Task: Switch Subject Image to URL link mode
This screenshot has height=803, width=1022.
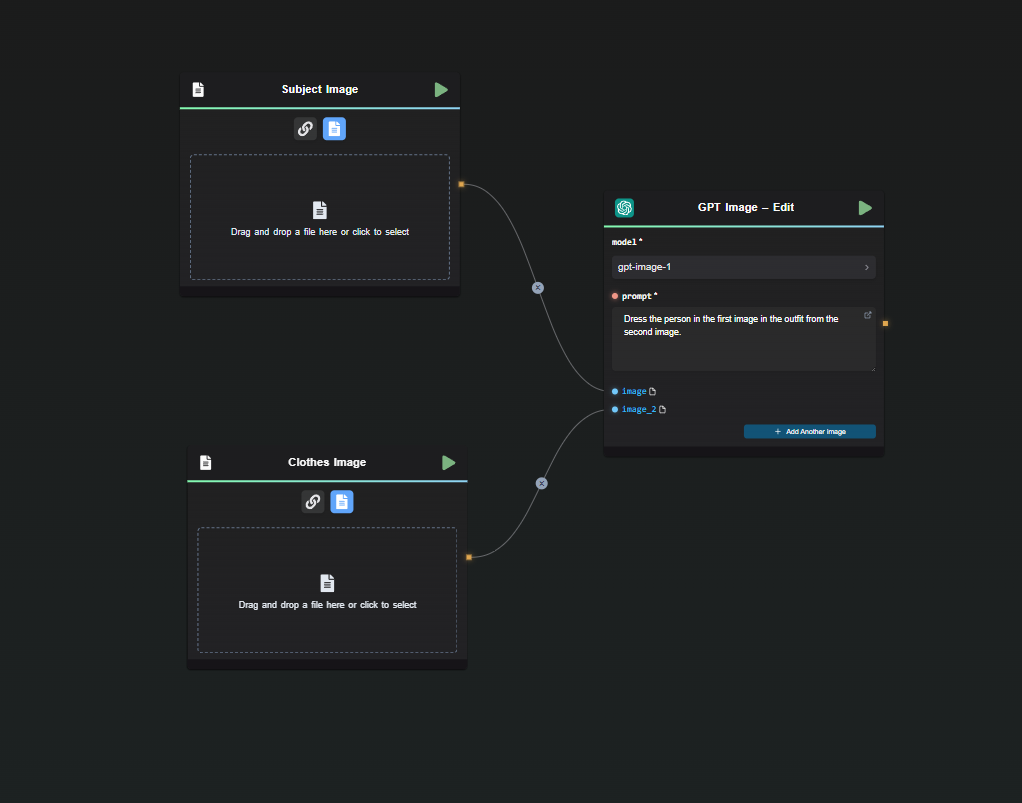Action: tap(305, 129)
